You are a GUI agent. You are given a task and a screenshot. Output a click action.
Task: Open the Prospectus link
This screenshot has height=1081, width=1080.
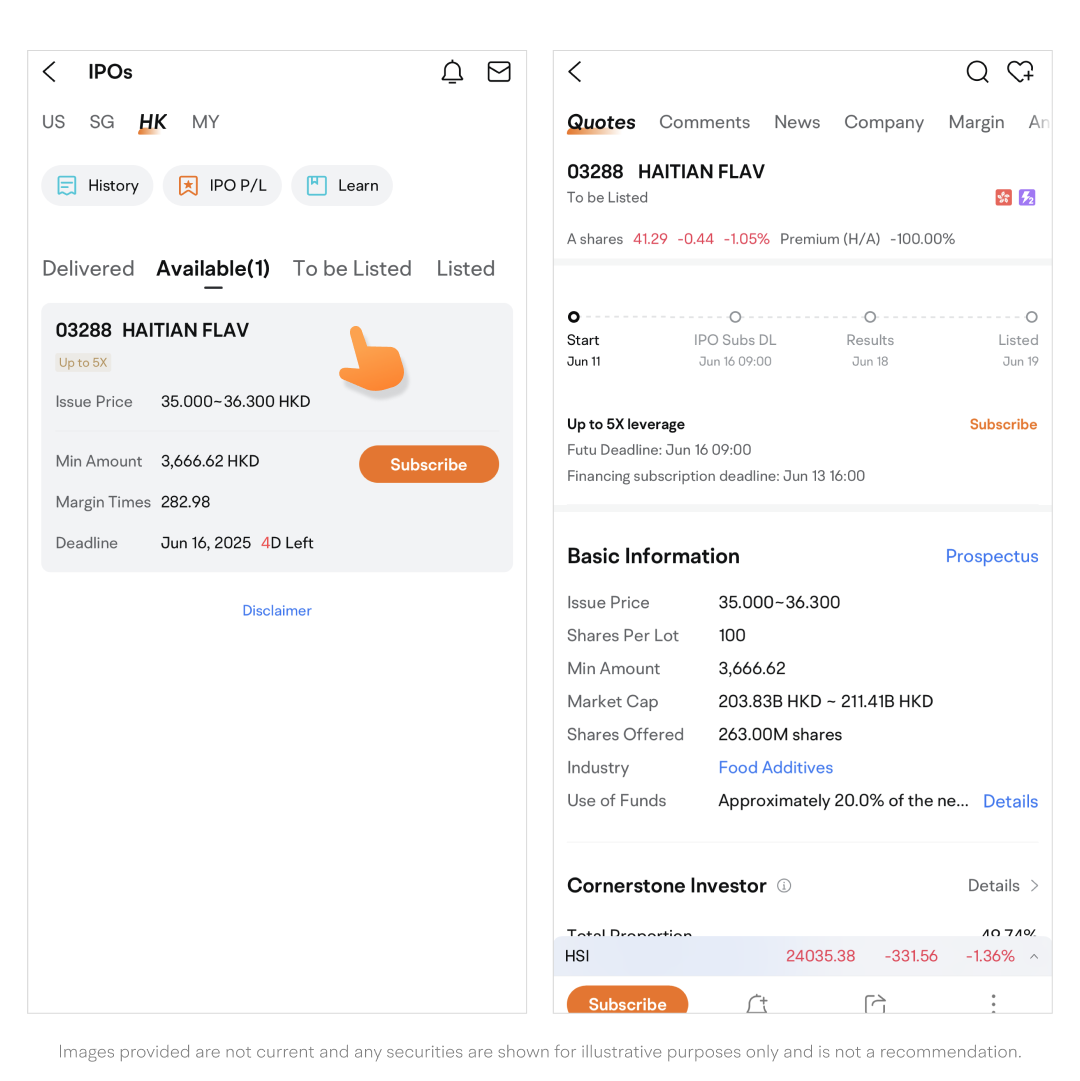[992, 556]
